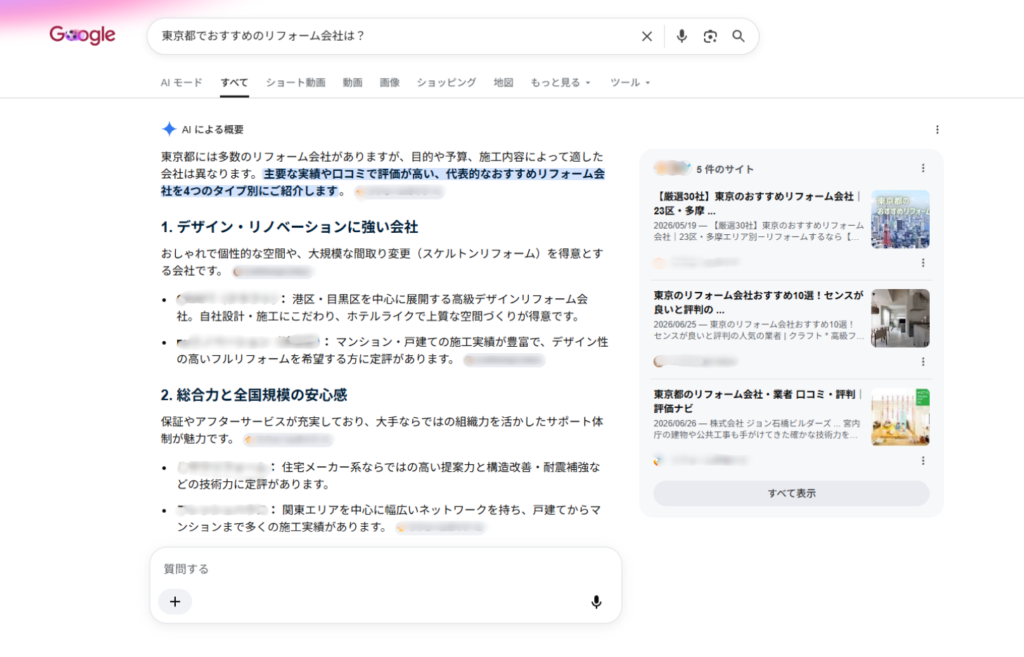Open 【厳選30社】東京のおすすめリフォーム会社 result
The width and height of the screenshot is (1024, 657).
coord(758,203)
